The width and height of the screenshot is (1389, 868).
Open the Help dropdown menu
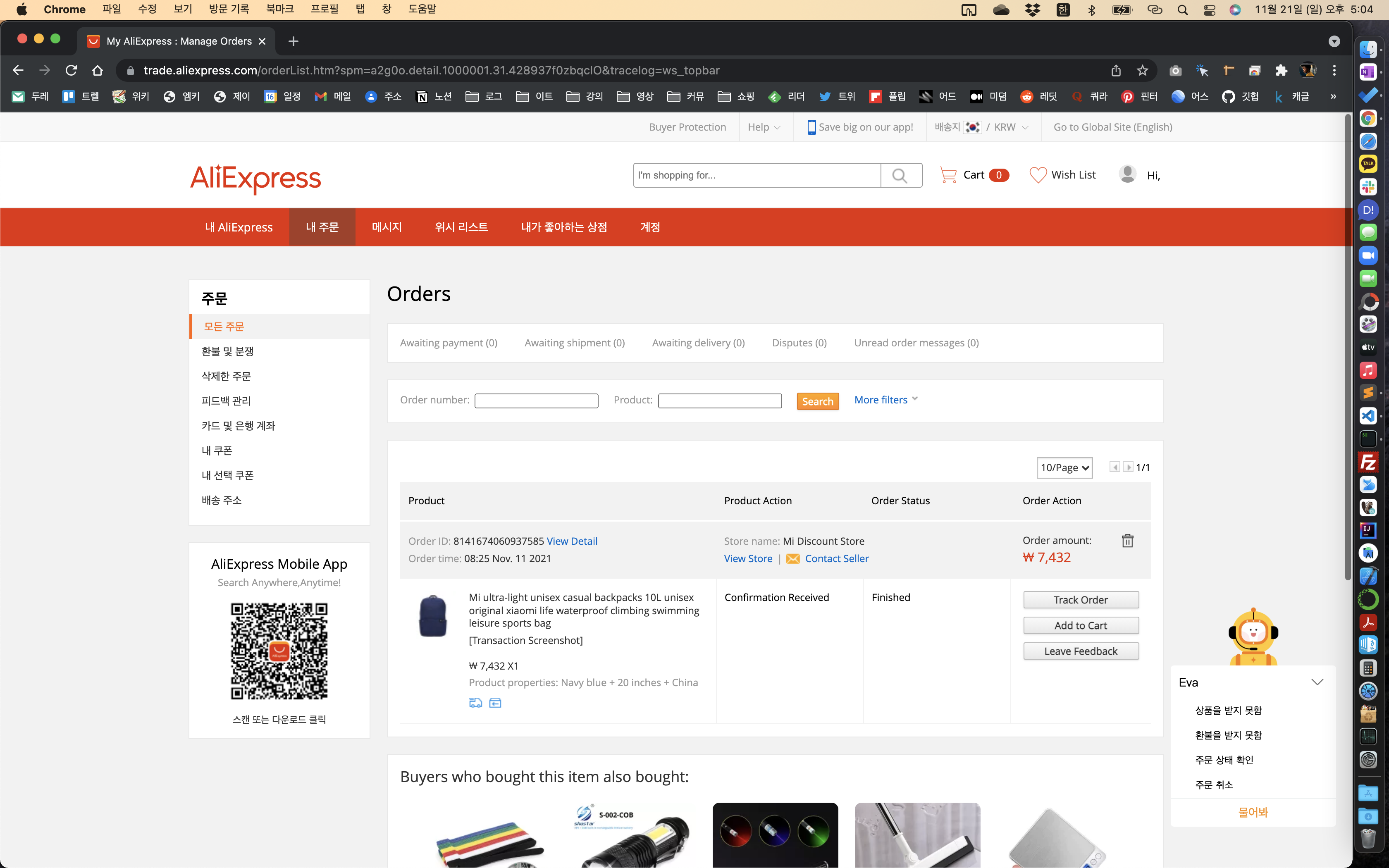click(x=764, y=127)
